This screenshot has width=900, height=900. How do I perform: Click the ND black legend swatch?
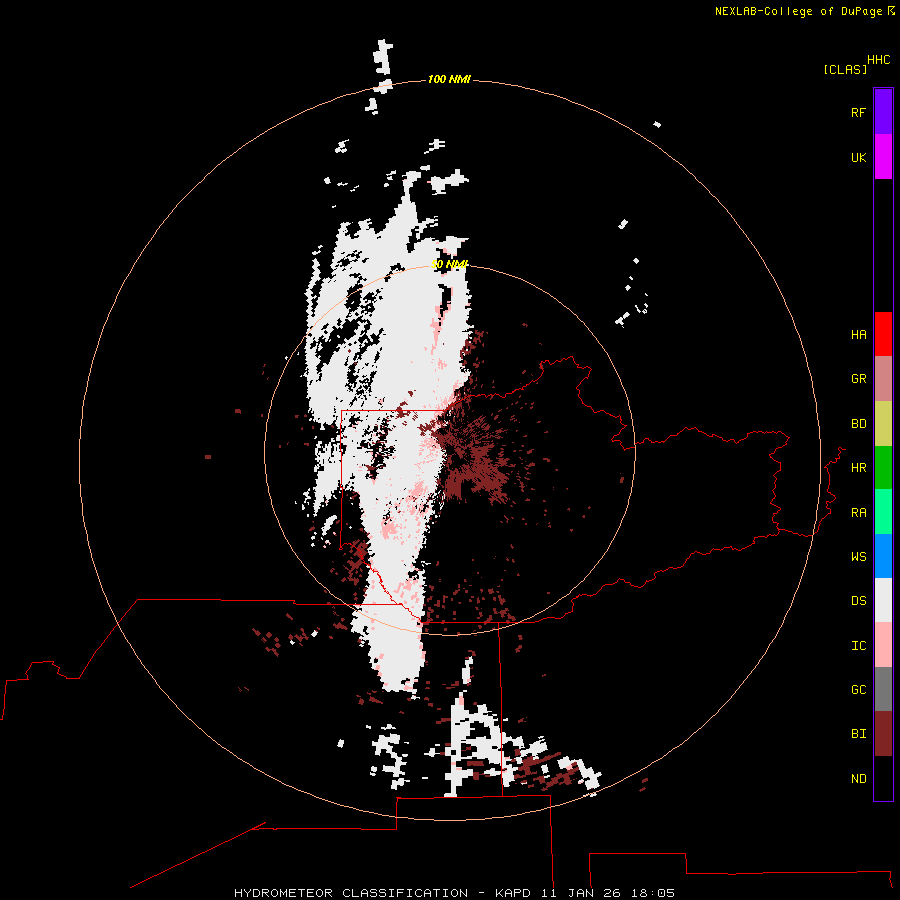pos(883,778)
